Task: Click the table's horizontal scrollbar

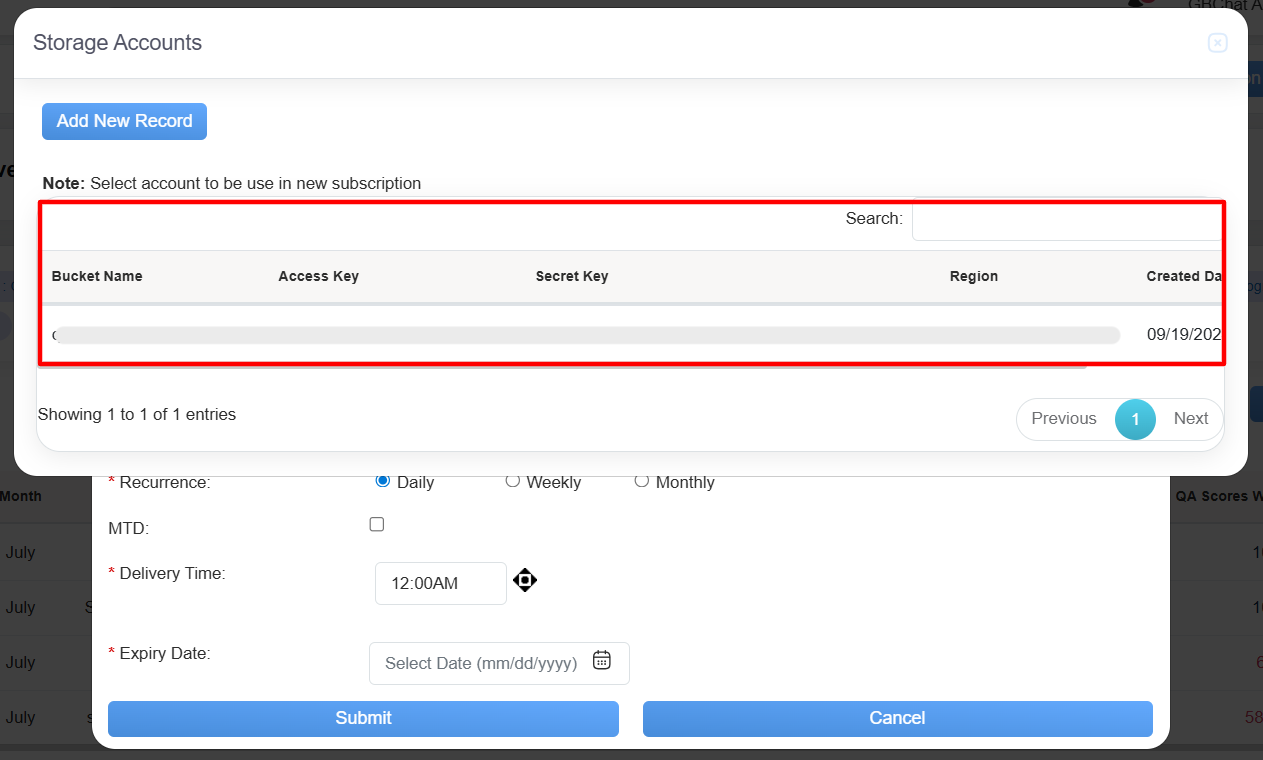Action: coord(560,368)
